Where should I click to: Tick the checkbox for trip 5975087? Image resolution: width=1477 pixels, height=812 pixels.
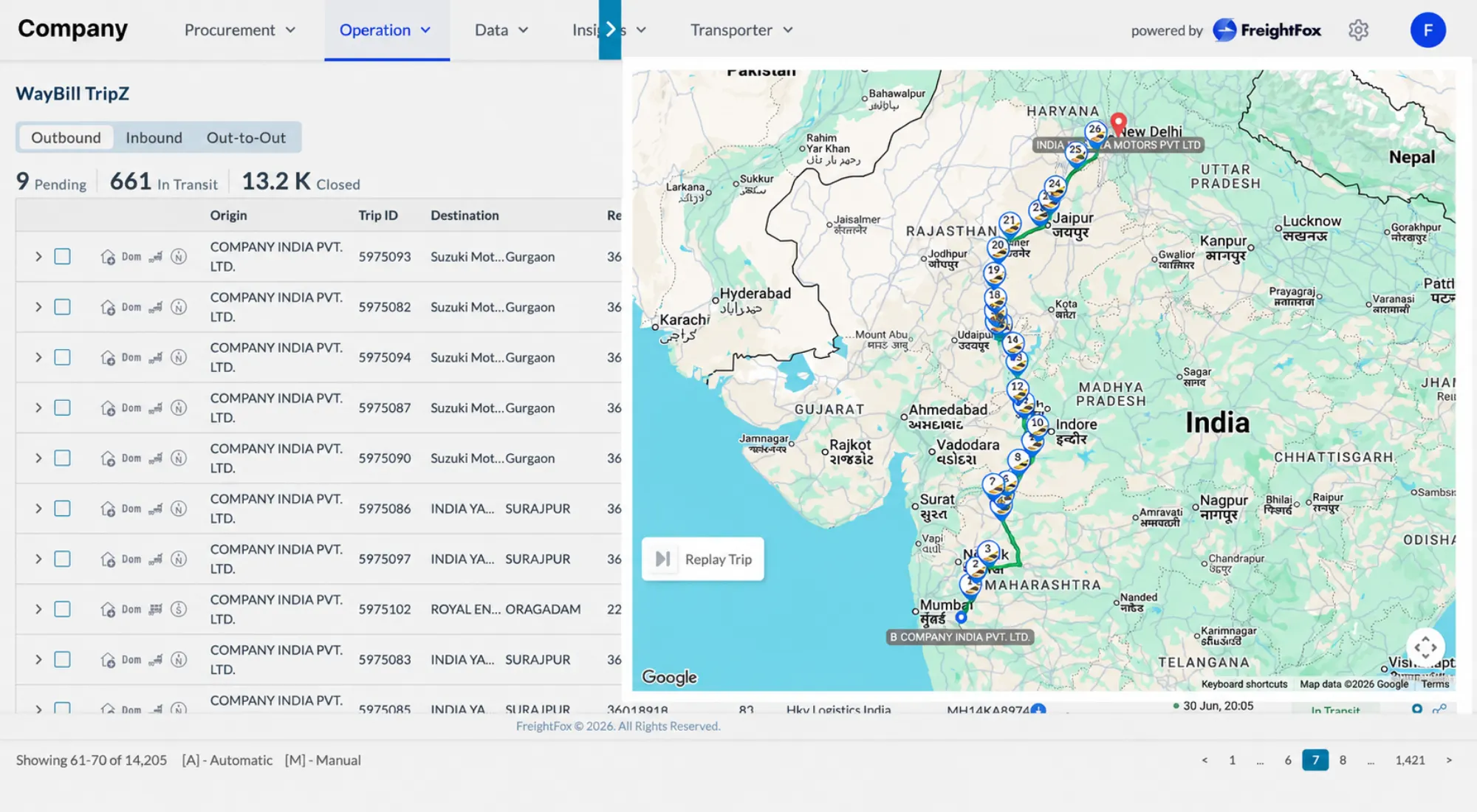tap(63, 408)
